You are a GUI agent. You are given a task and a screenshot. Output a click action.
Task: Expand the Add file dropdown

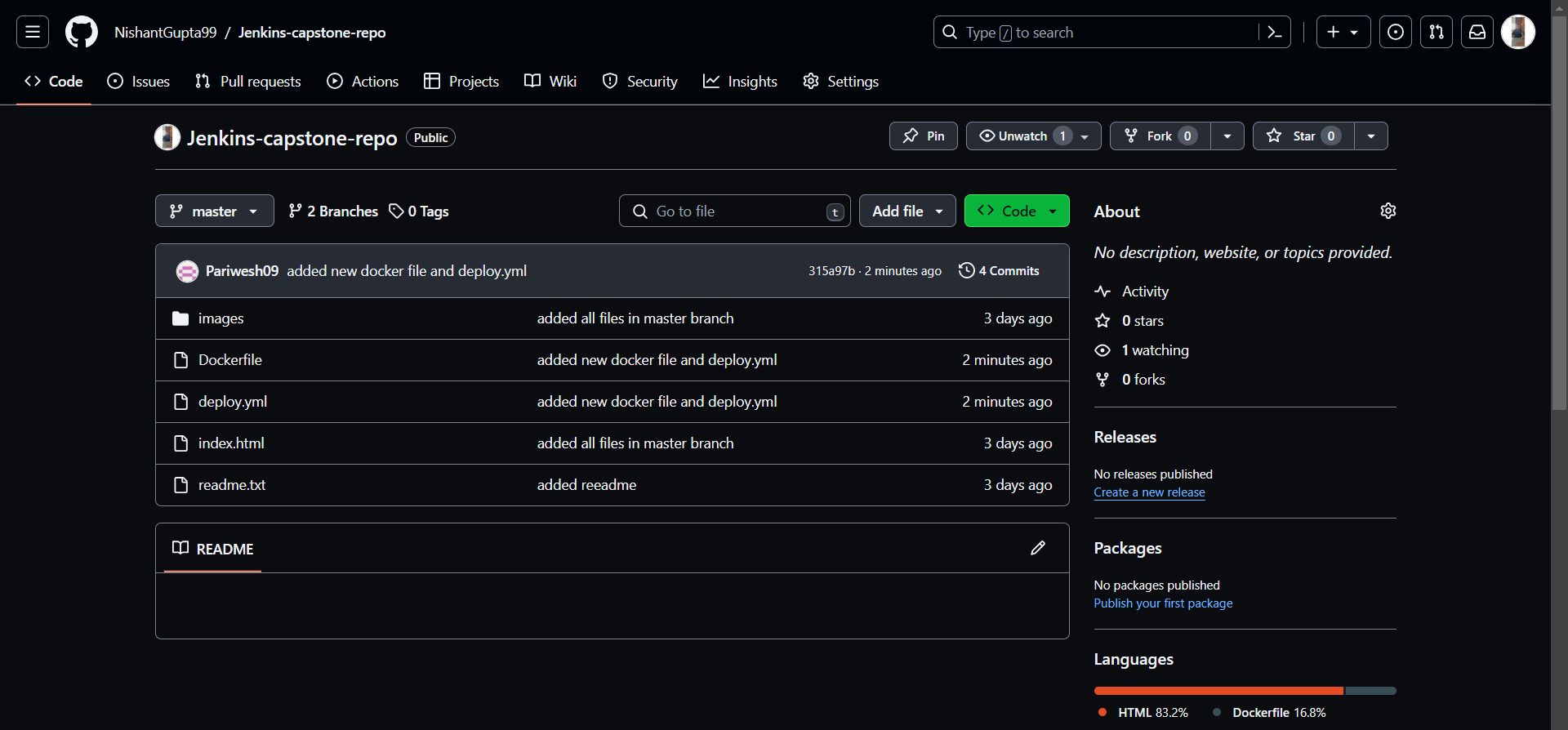907,211
